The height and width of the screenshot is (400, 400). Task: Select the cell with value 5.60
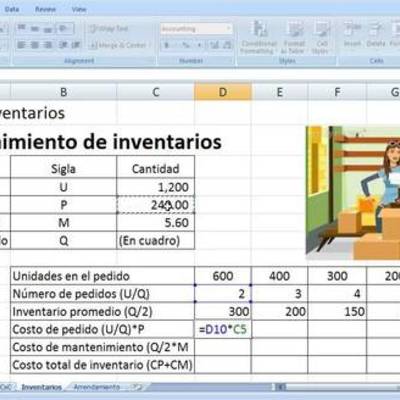pos(156,222)
